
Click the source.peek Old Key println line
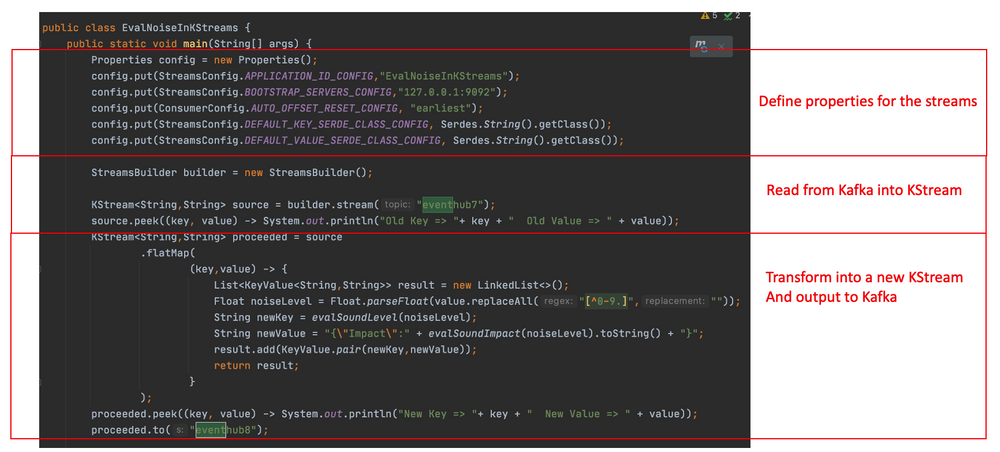pyautogui.click(x=385, y=221)
